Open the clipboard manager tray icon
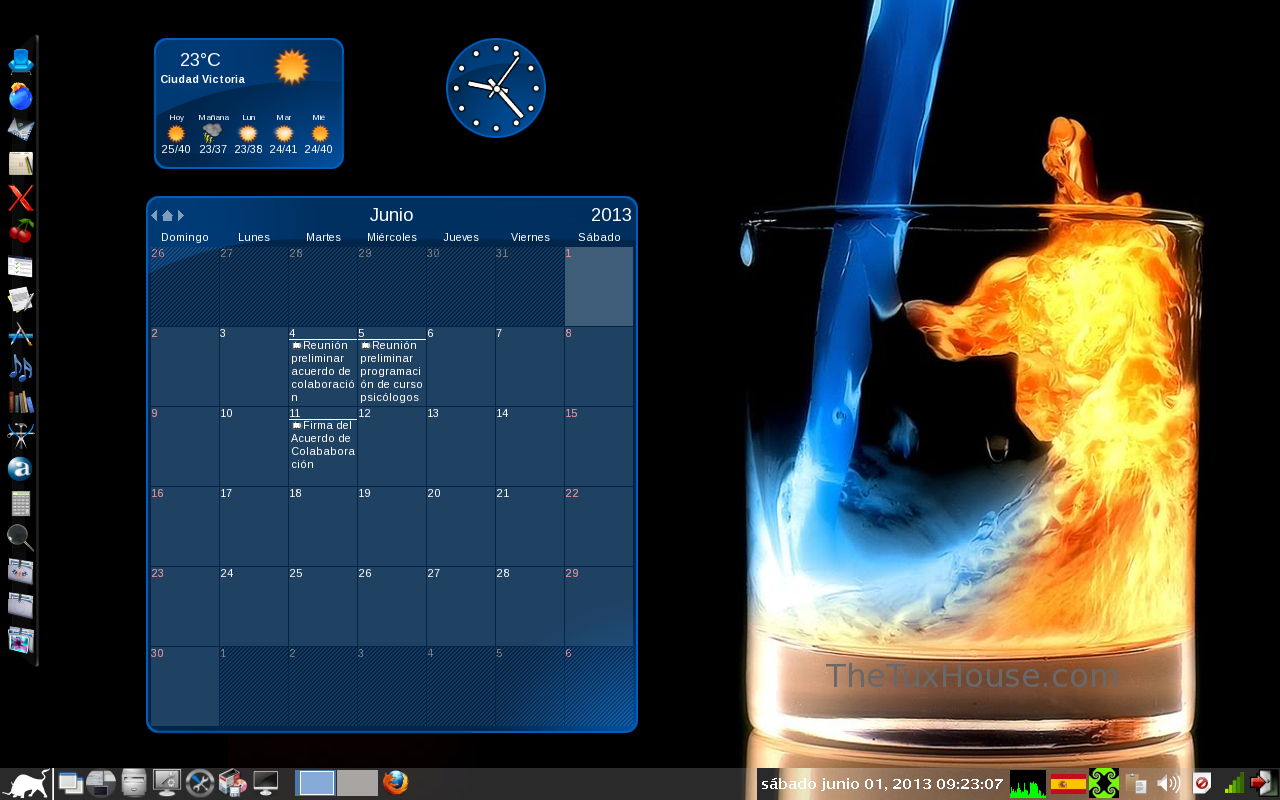Viewport: 1280px width, 800px height. click(x=1135, y=783)
